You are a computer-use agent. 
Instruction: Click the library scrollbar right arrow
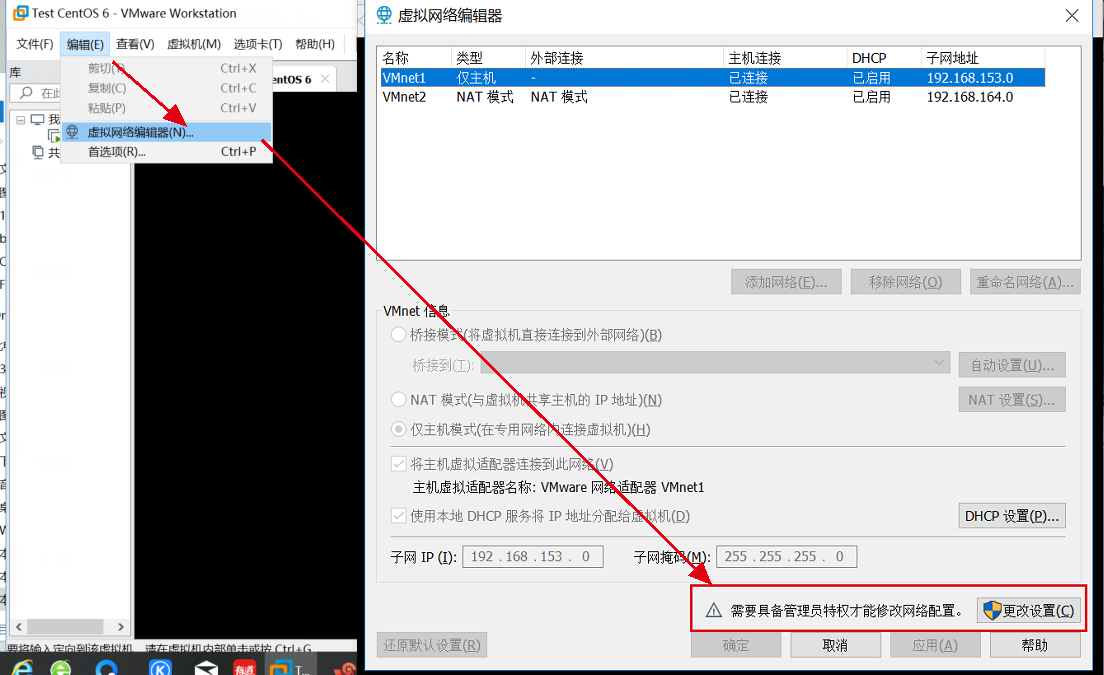tap(120, 626)
